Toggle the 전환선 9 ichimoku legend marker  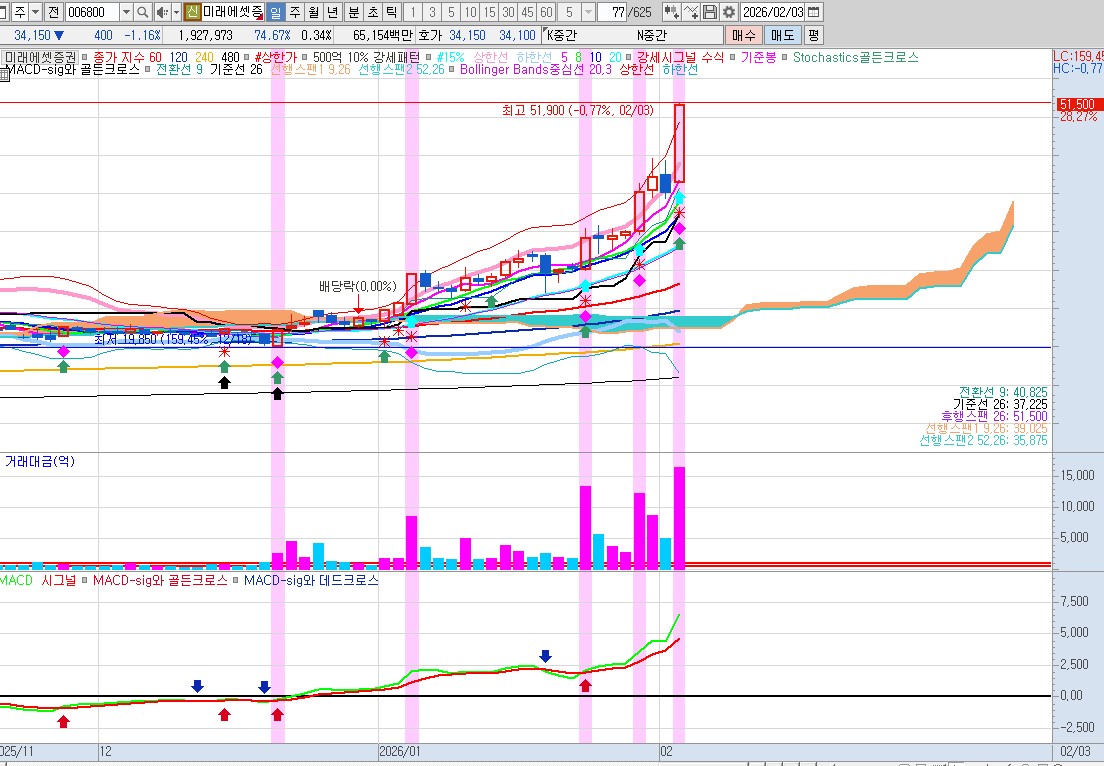pos(148,70)
